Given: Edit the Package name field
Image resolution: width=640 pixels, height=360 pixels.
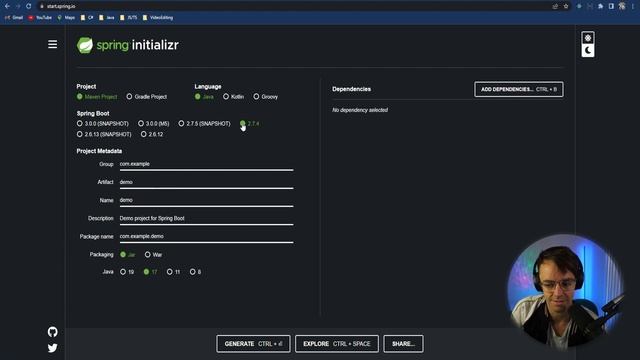Looking at the screenshot, I should pyautogui.click(x=206, y=236).
